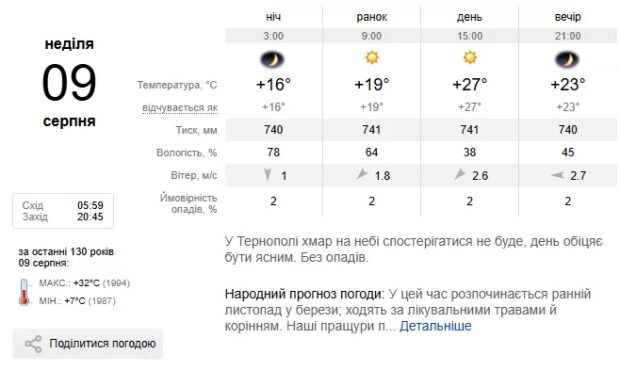Click the wind direction arrow beside 1.8
Viewport: 620px width, 370px height.
coord(362,174)
